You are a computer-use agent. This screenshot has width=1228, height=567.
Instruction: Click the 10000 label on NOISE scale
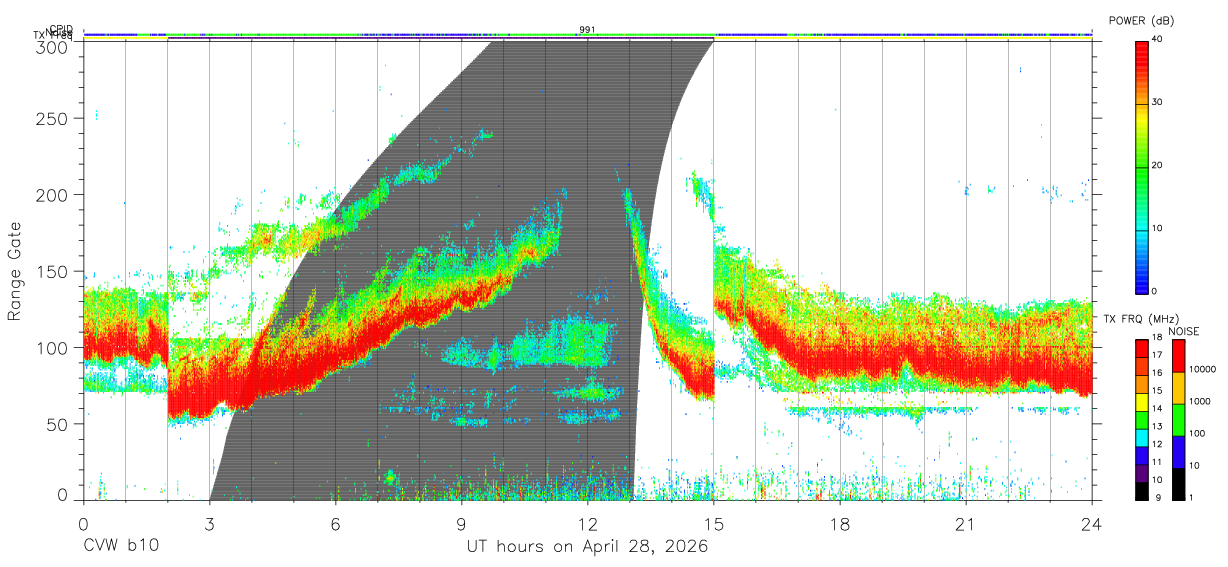pos(1203,369)
